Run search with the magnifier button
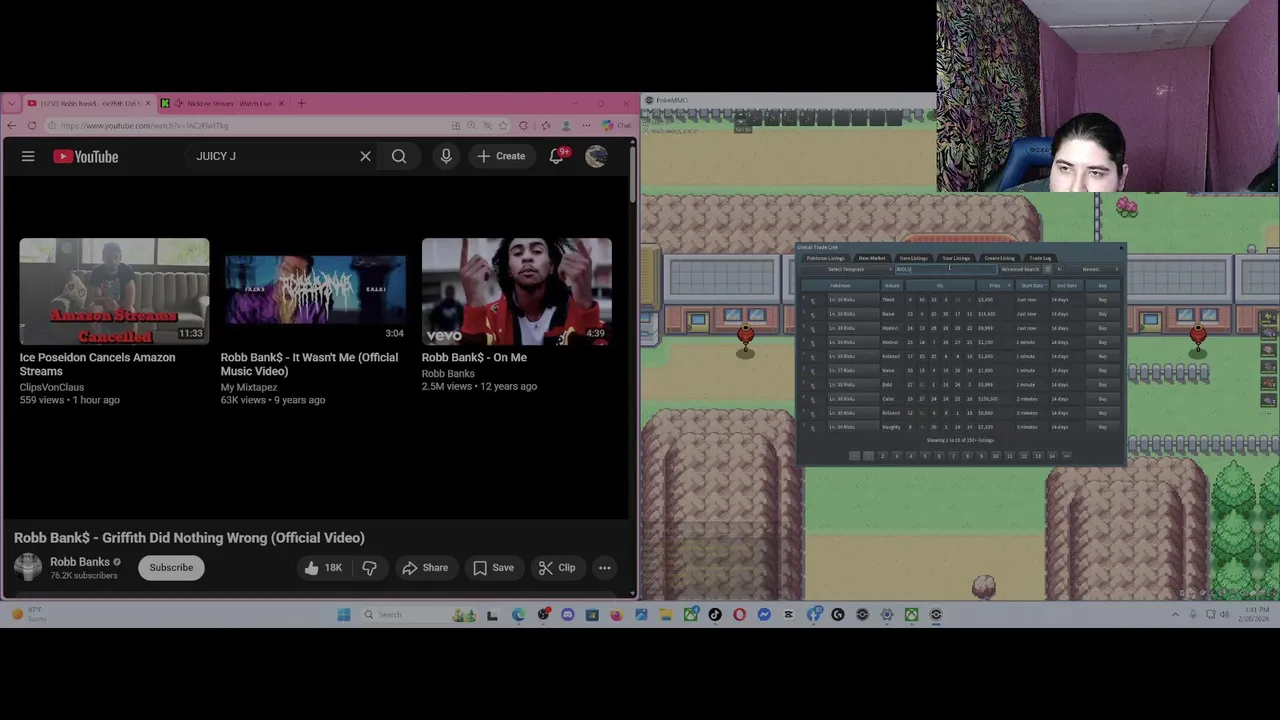 pyautogui.click(x=399, y=156)
